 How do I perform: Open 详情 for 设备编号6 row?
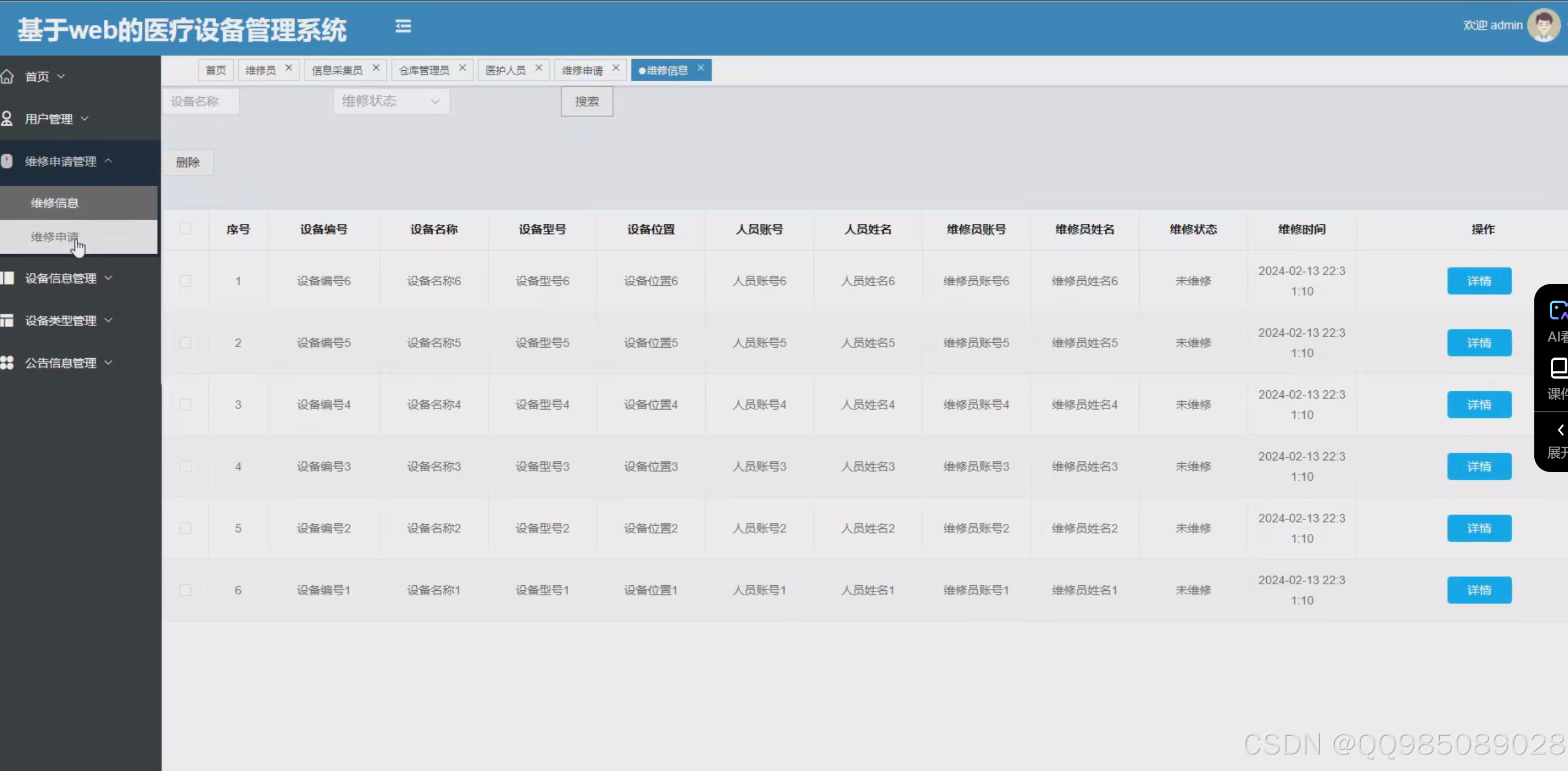1478,281
